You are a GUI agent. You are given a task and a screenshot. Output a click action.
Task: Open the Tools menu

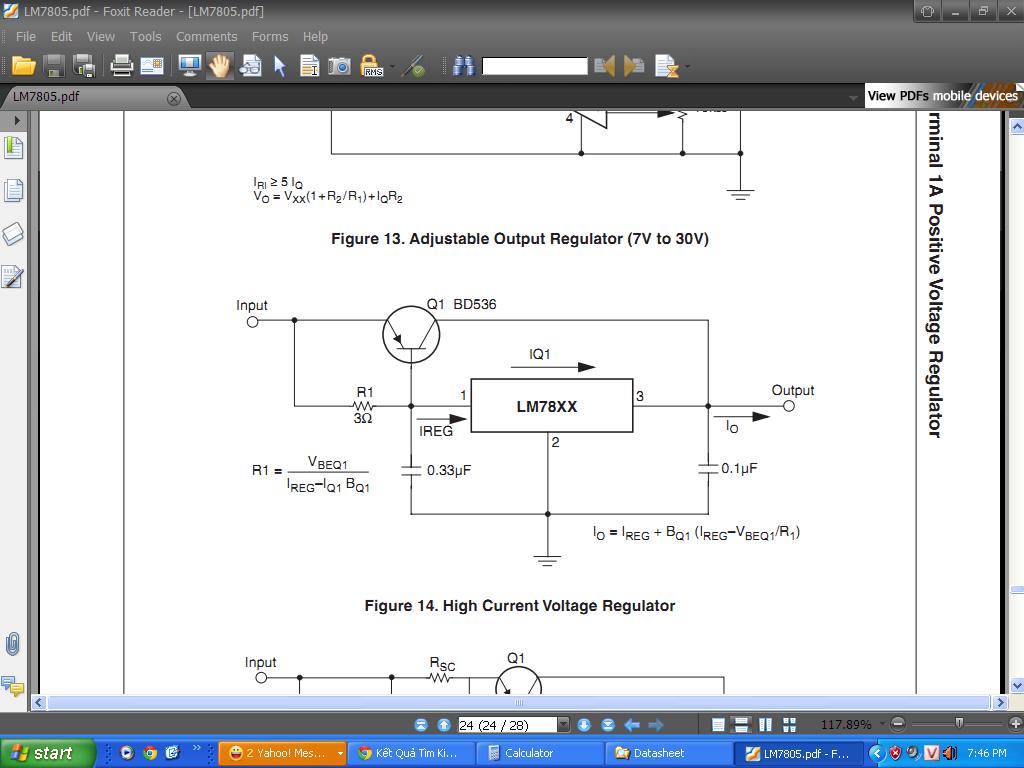coord(145,37)
